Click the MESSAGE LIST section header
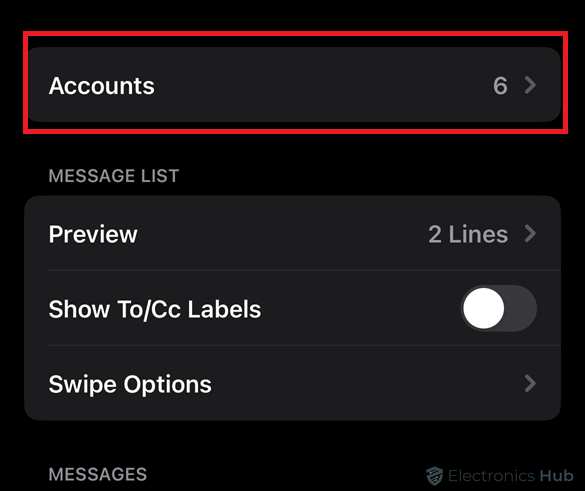The image size is (585, 491). (114, 176)
